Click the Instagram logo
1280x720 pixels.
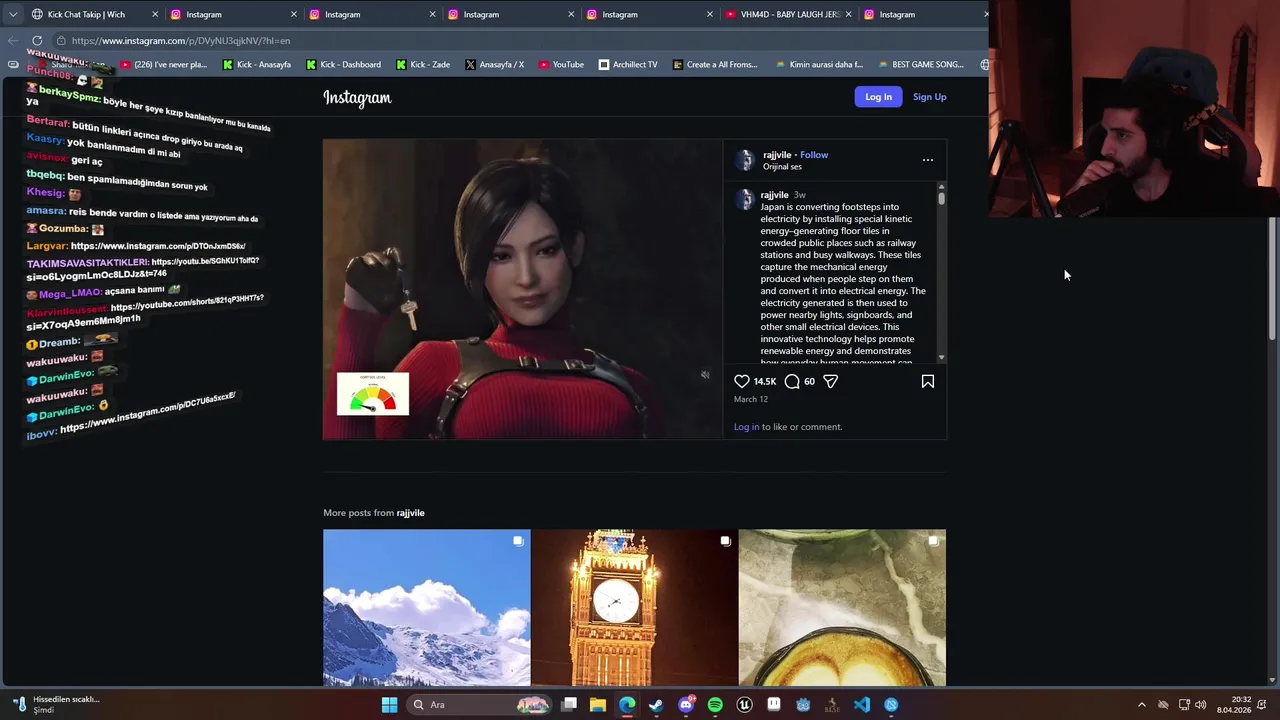coord(357,97)
